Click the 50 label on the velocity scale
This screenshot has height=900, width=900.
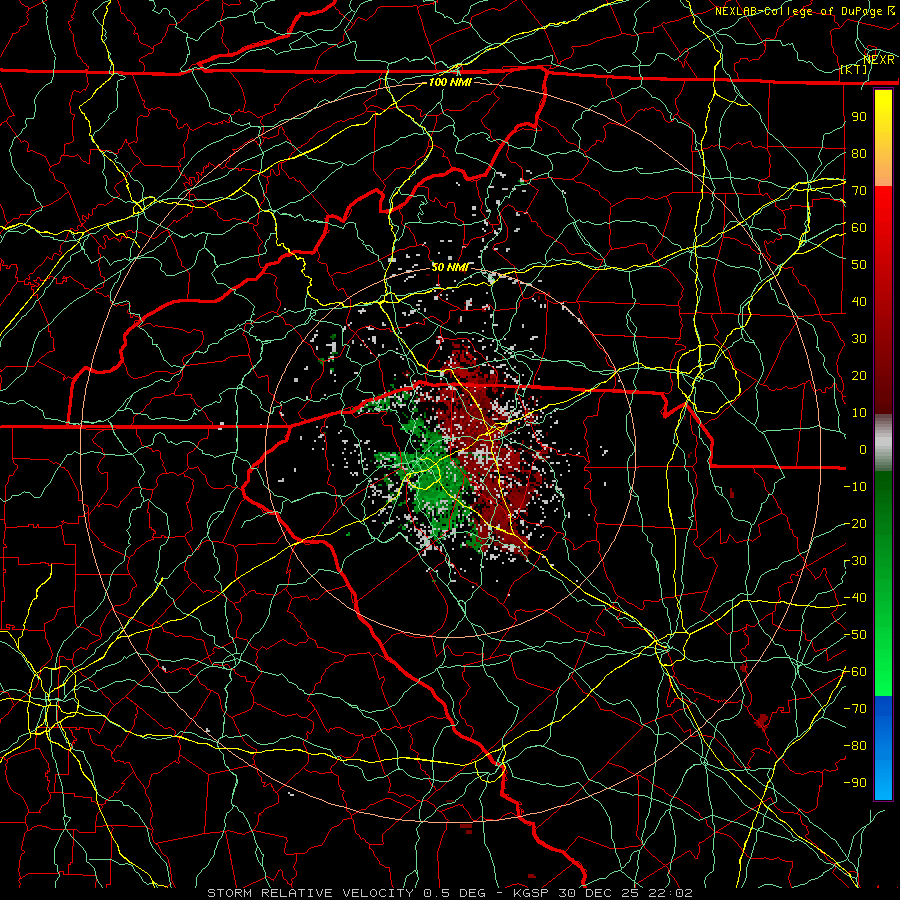pyautogui.click(x=859, y=265)
